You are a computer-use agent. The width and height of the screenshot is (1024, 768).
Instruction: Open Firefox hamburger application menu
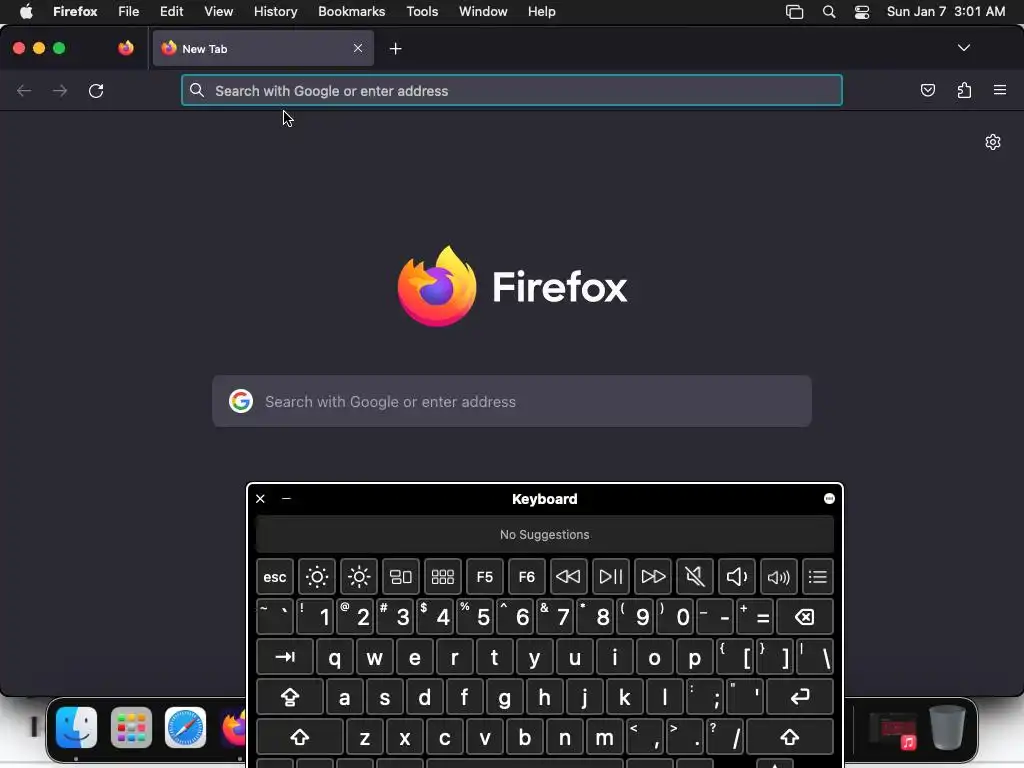[1000, 90]
